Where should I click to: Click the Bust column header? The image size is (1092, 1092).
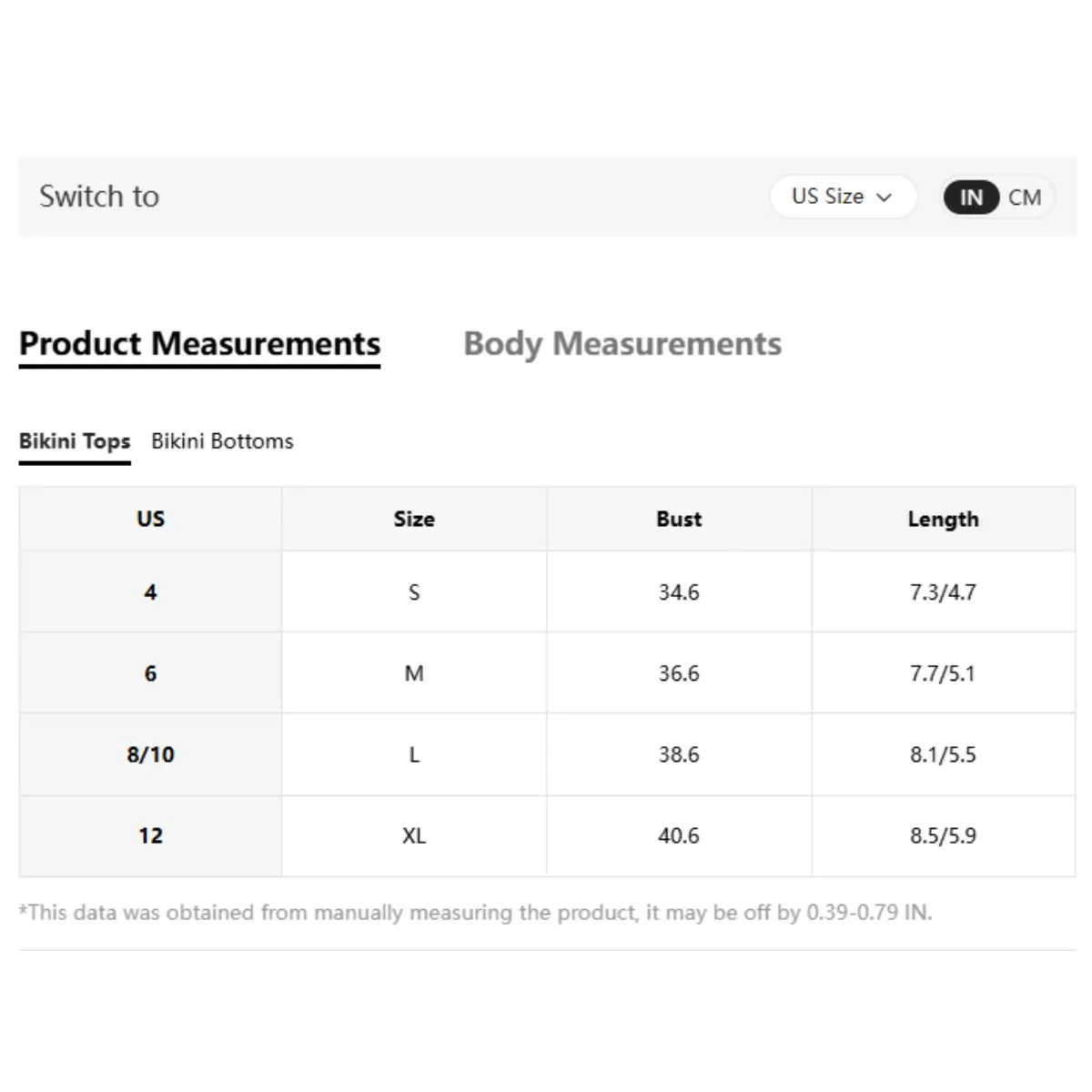[679, 519]
